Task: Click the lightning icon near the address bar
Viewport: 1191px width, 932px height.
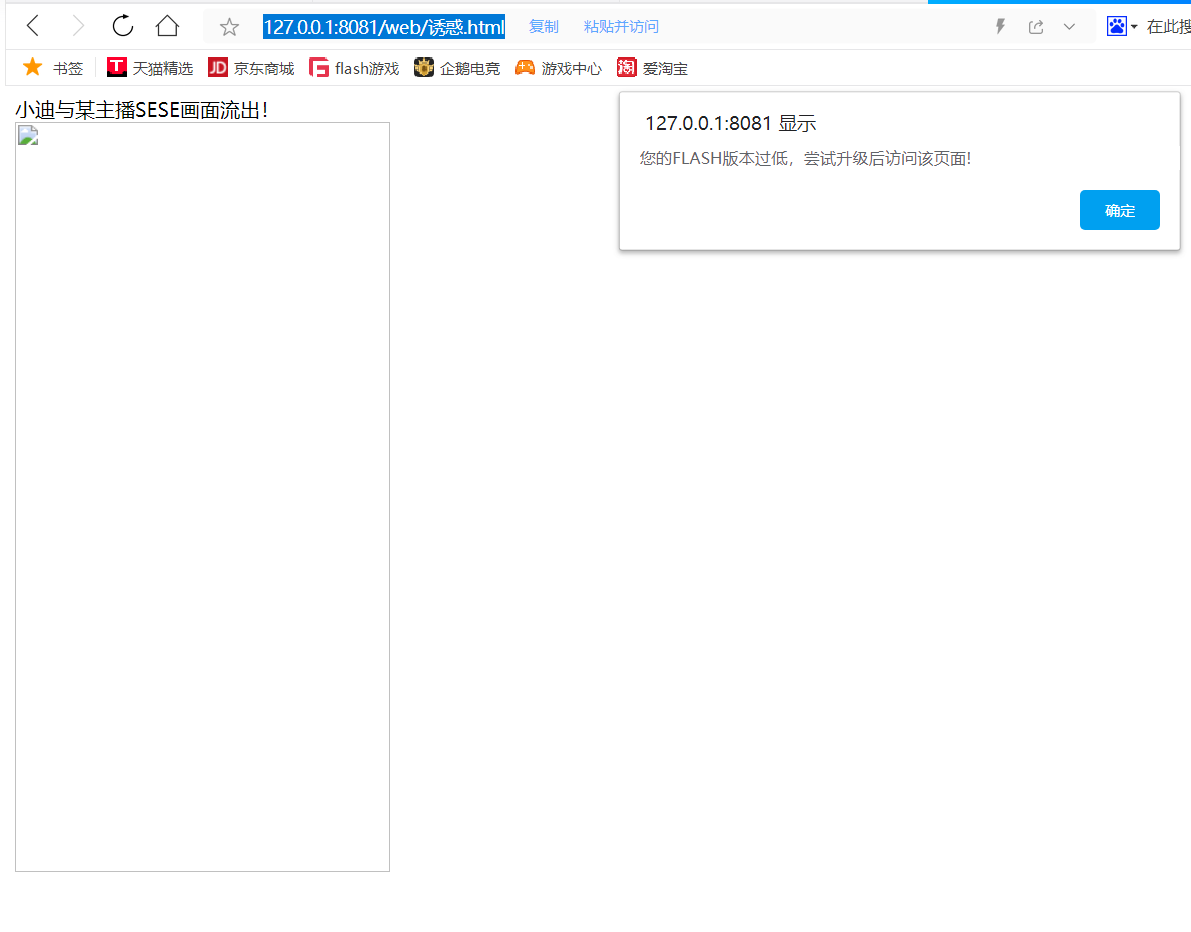Action: (x=999, y=26)
